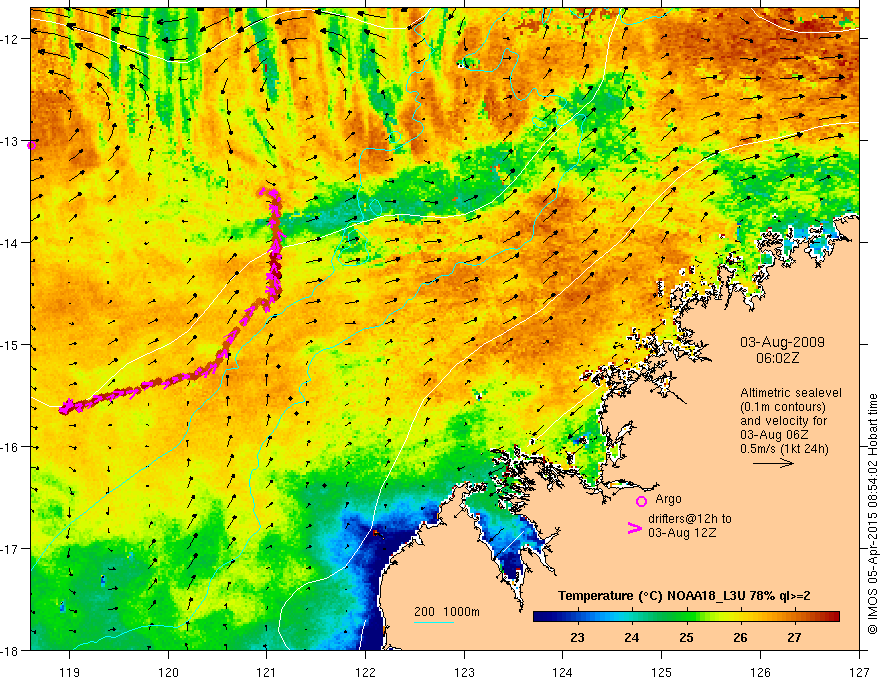Image resolution: width=880 pixels, height=680 pixels.
Task: Click the latitude axis label -16
Action: 11,447
